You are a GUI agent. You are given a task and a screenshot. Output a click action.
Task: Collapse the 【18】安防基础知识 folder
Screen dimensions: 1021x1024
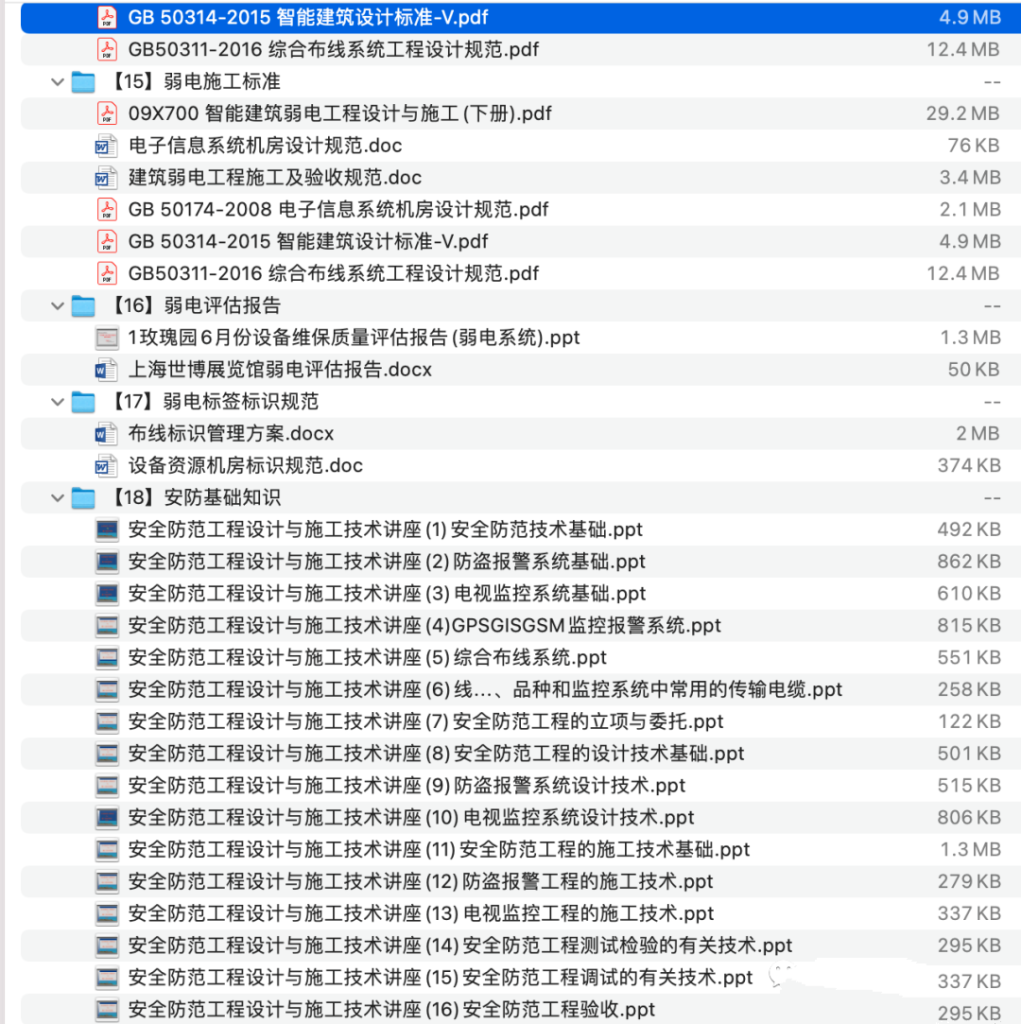pos(57,497)
